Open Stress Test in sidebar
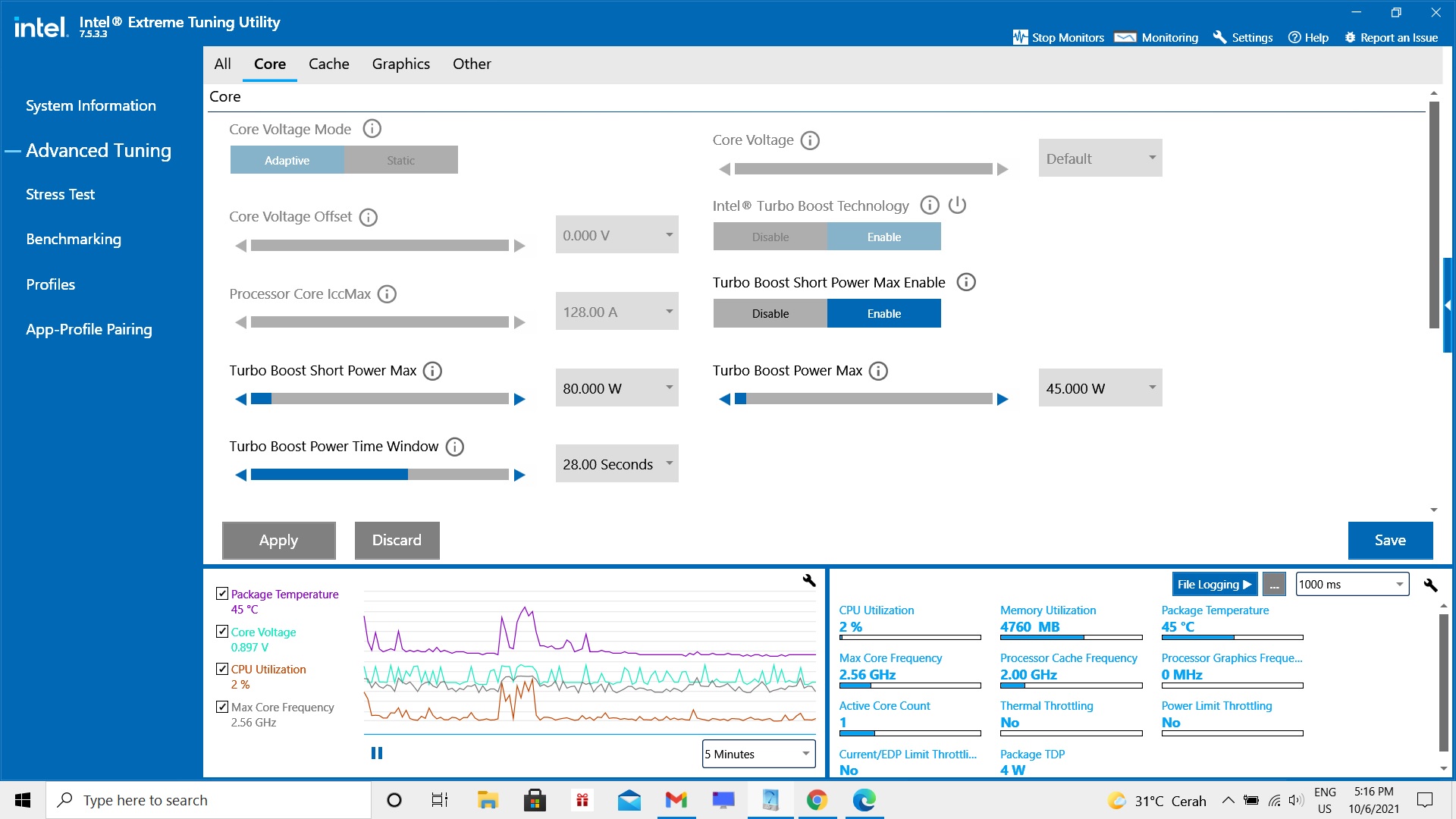The height and width of the screenshot is (819, 1456). [x=60, y=194]
